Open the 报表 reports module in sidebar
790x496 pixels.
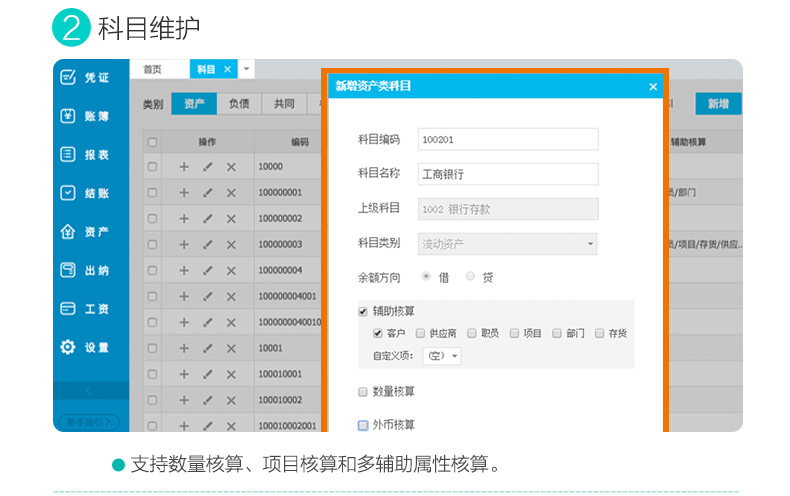[85, 155]
